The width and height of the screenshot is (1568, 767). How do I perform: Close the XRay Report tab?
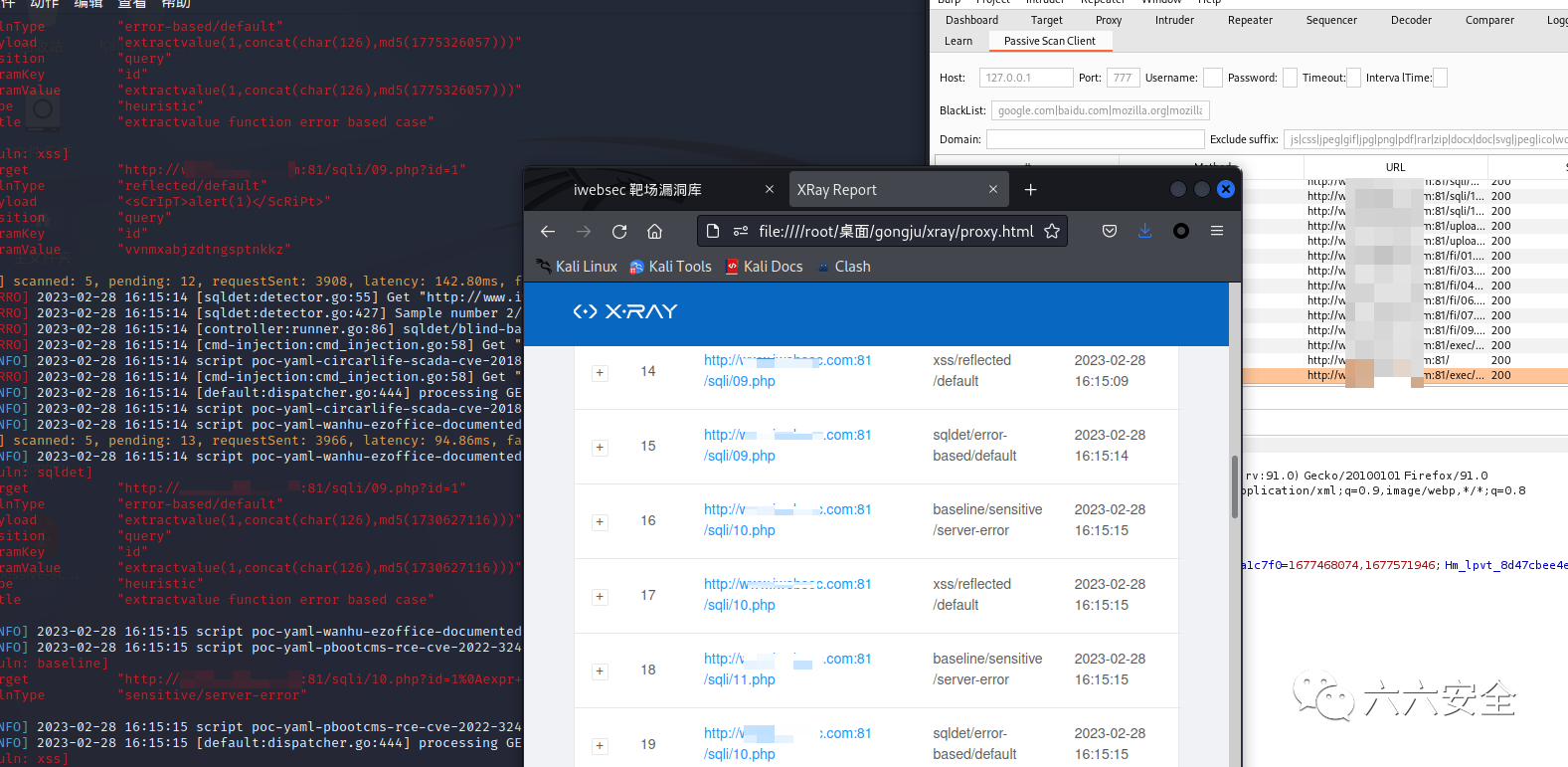[x=993, y=189]
